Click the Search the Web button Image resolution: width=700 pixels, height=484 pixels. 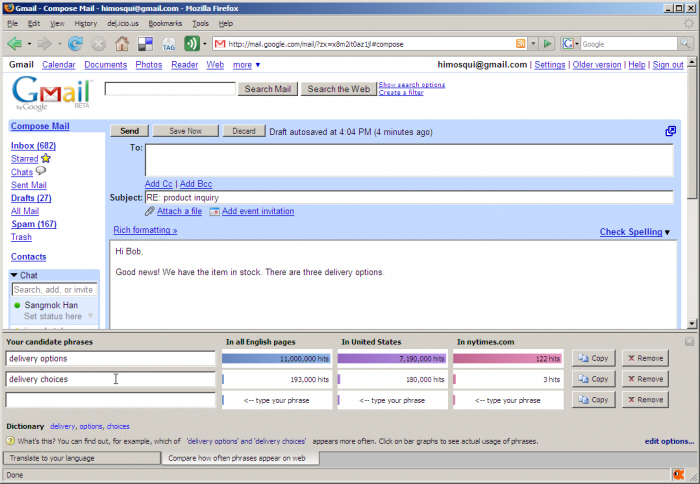[x=339, y=89]
